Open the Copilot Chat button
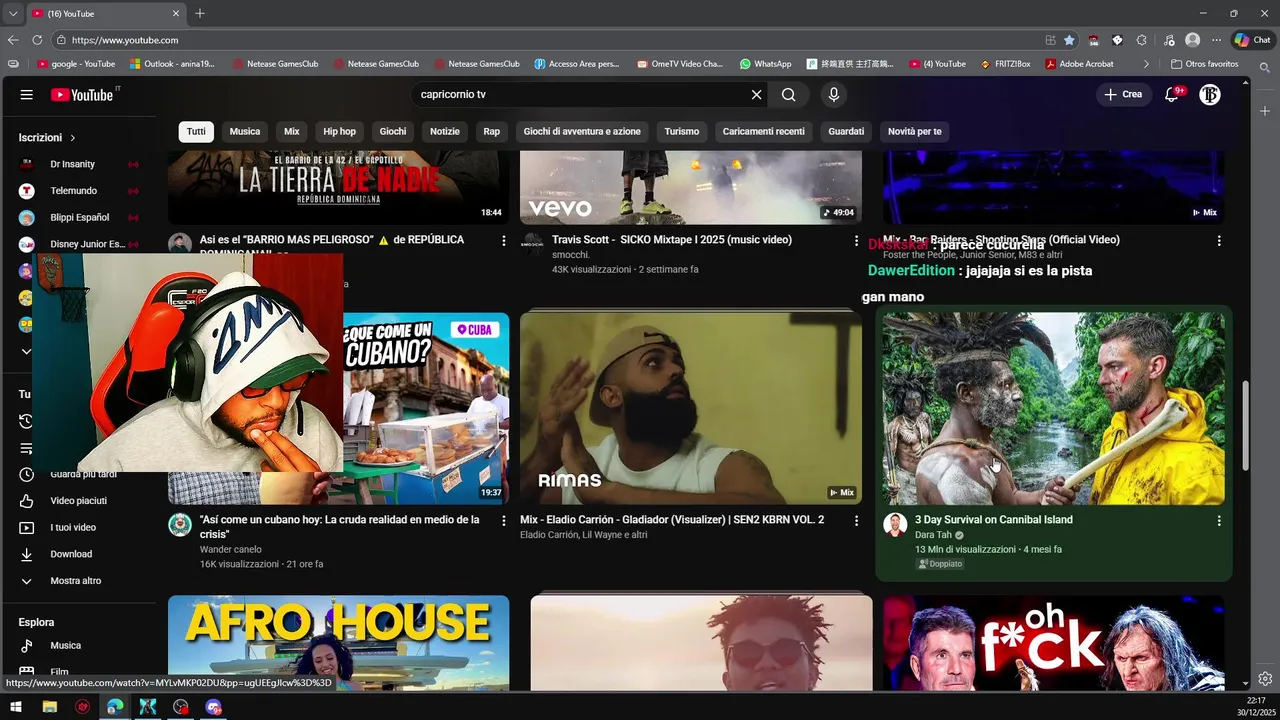 click(x=1254, y=40)
